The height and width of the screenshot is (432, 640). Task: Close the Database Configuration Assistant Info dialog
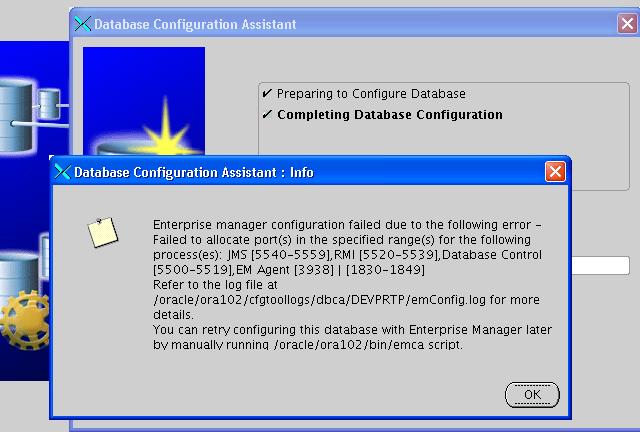click(555, 171)
